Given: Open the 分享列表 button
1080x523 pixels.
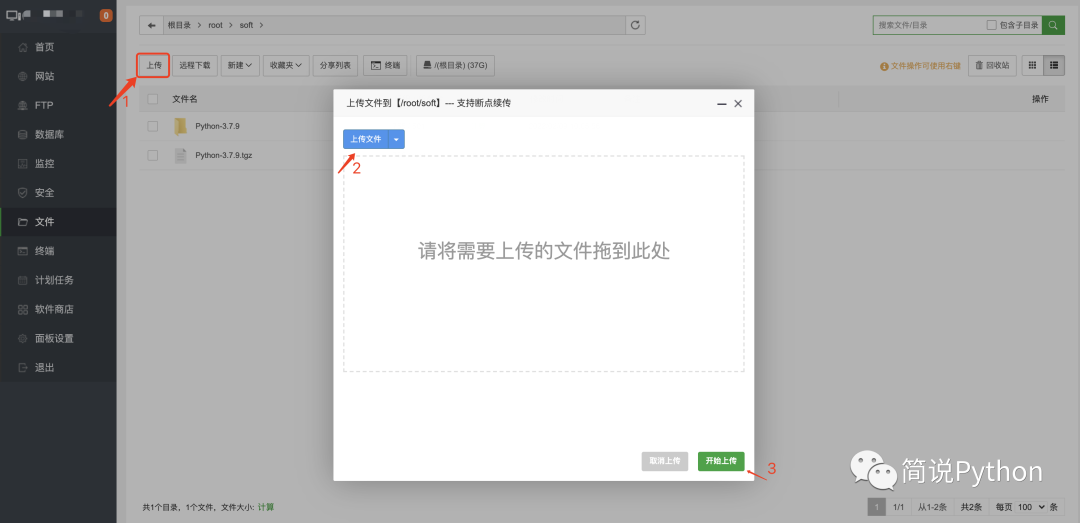Looking at the screenshot, I should [x=335, y=65].
